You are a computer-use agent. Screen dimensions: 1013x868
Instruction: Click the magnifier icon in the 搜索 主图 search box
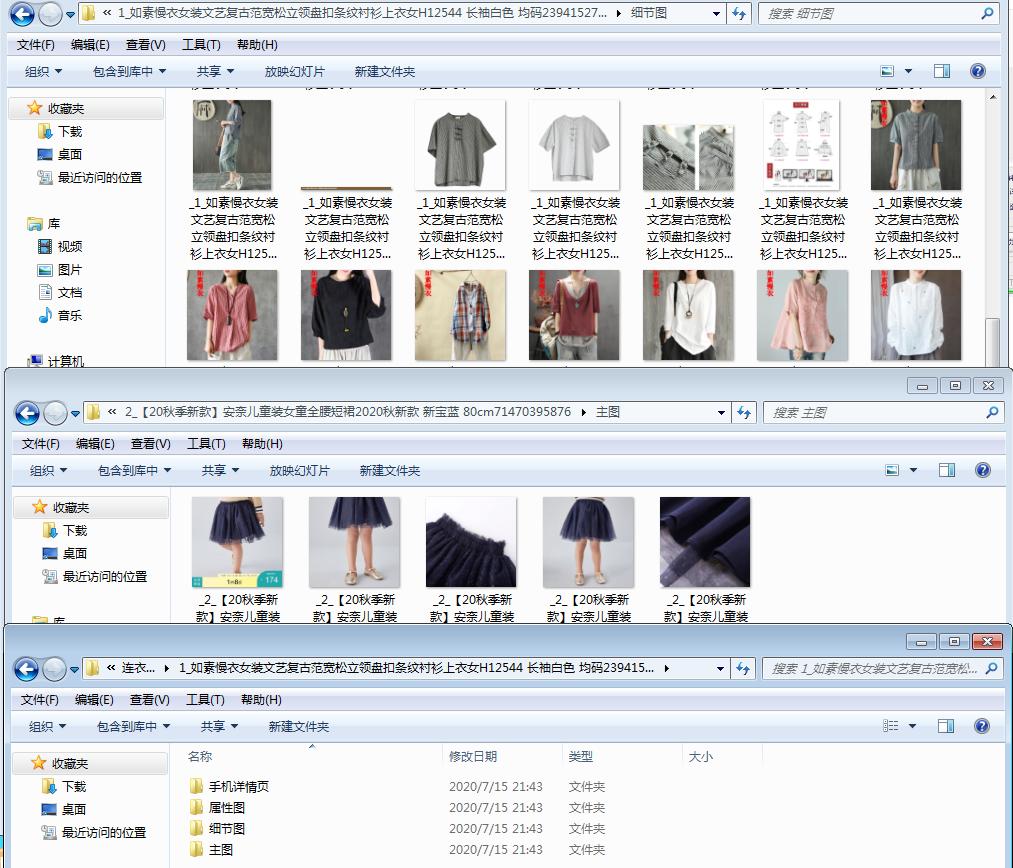pyautogui.click(x=990, y=412)
